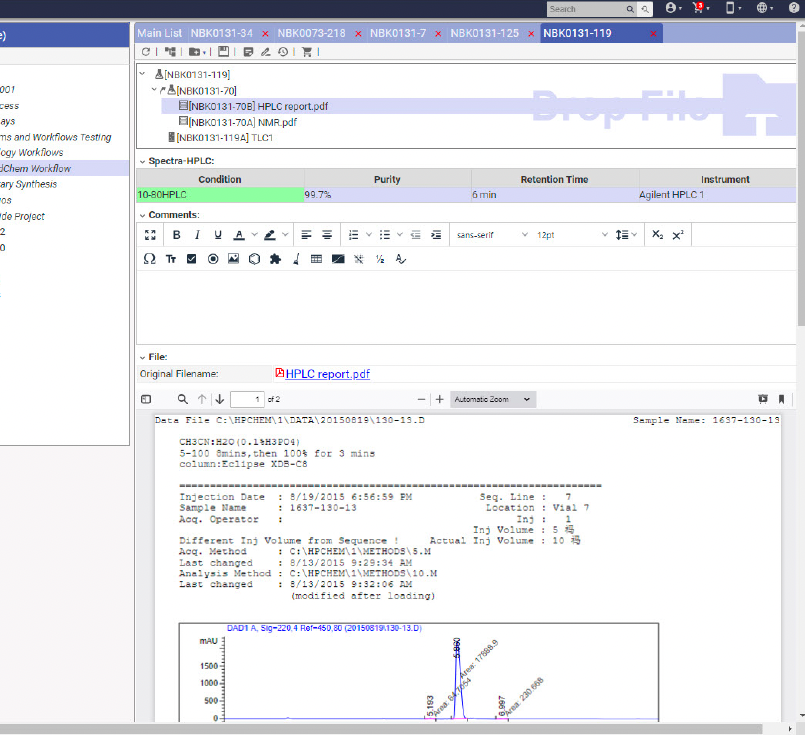The image size is (805, 735).
Task: Toggle subscript formatting
Action: pyautogui.click(x=657, y=235)
